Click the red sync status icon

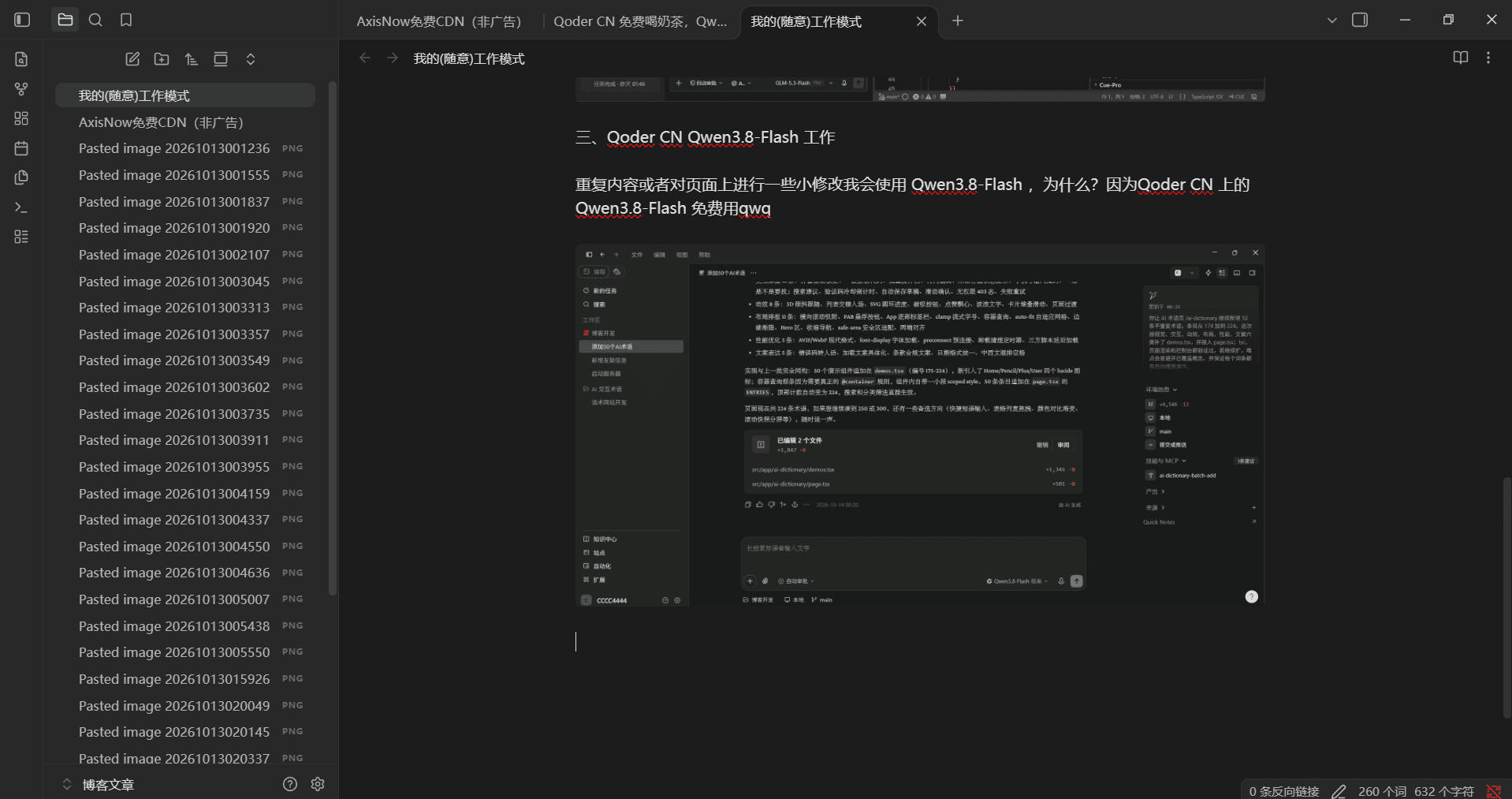[1494, 791]
